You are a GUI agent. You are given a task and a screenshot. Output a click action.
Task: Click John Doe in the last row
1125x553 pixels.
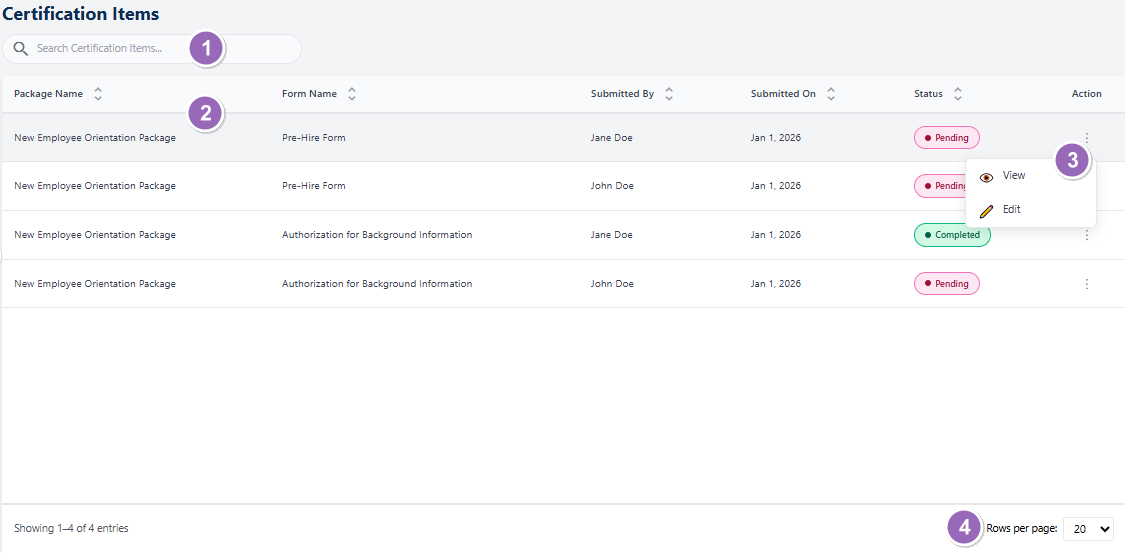612,284
